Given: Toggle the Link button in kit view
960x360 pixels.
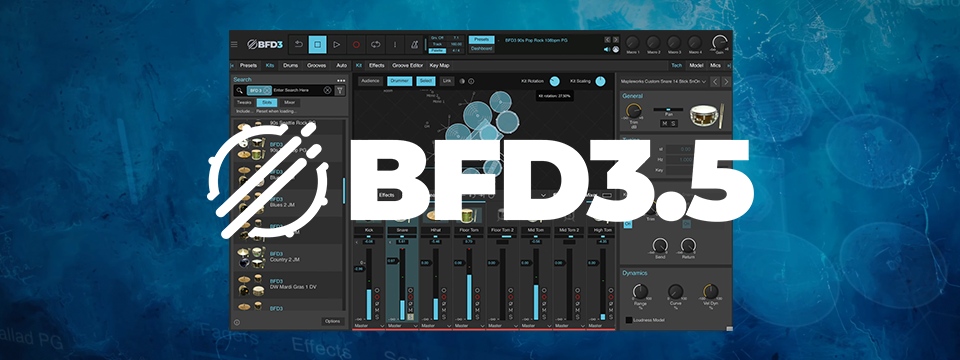Looking at the screenshot, I should [447, 81].
